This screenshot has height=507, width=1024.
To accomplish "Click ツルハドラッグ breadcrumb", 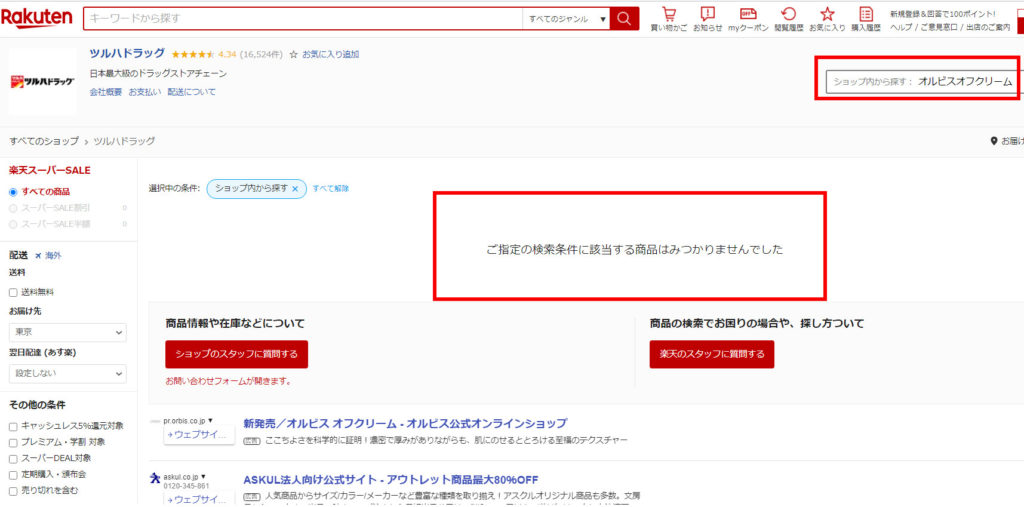I will pyautogui.click(x=124, y=141).
